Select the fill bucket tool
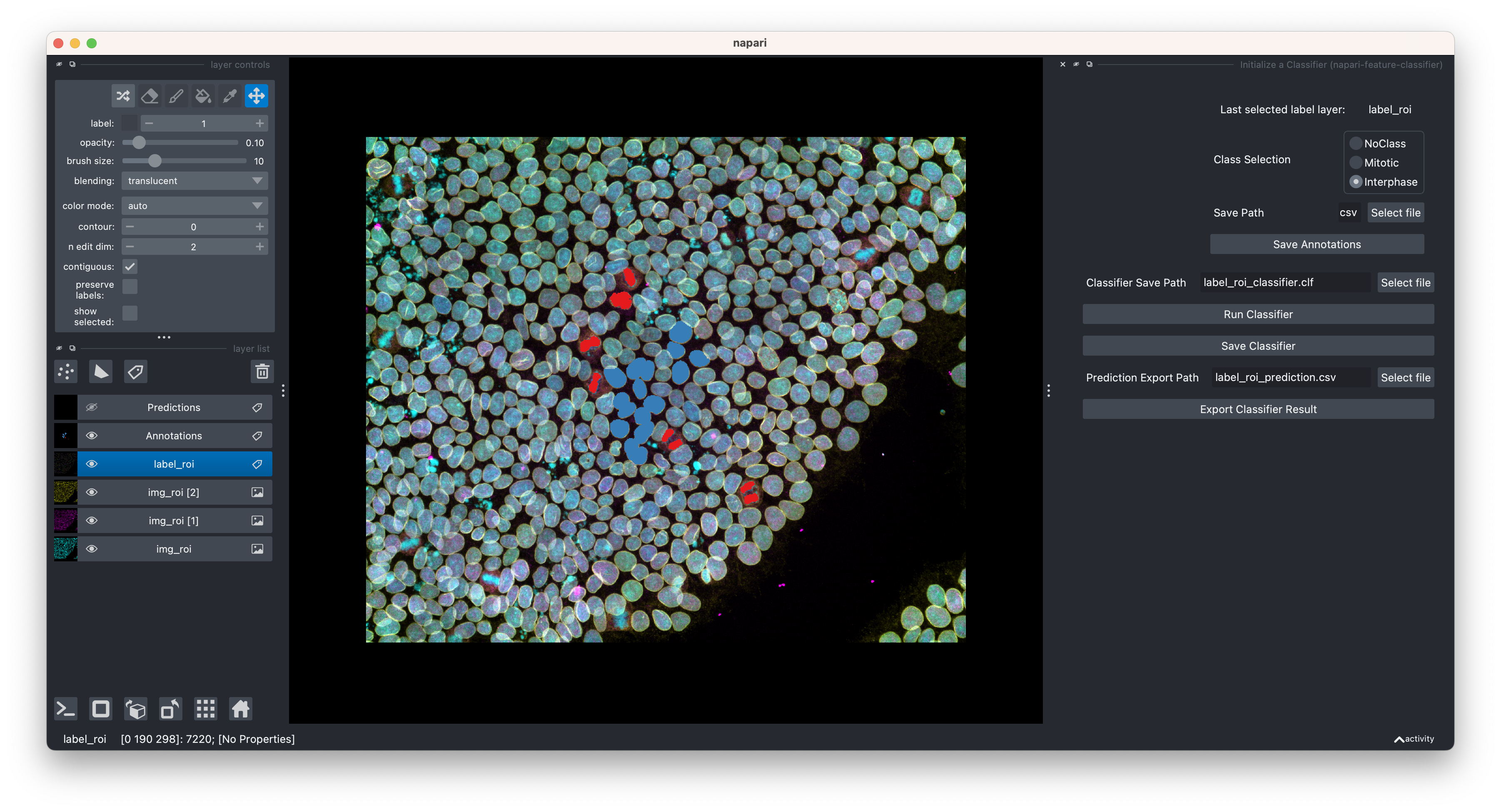The image size is (1501, 812). (203, 95)
